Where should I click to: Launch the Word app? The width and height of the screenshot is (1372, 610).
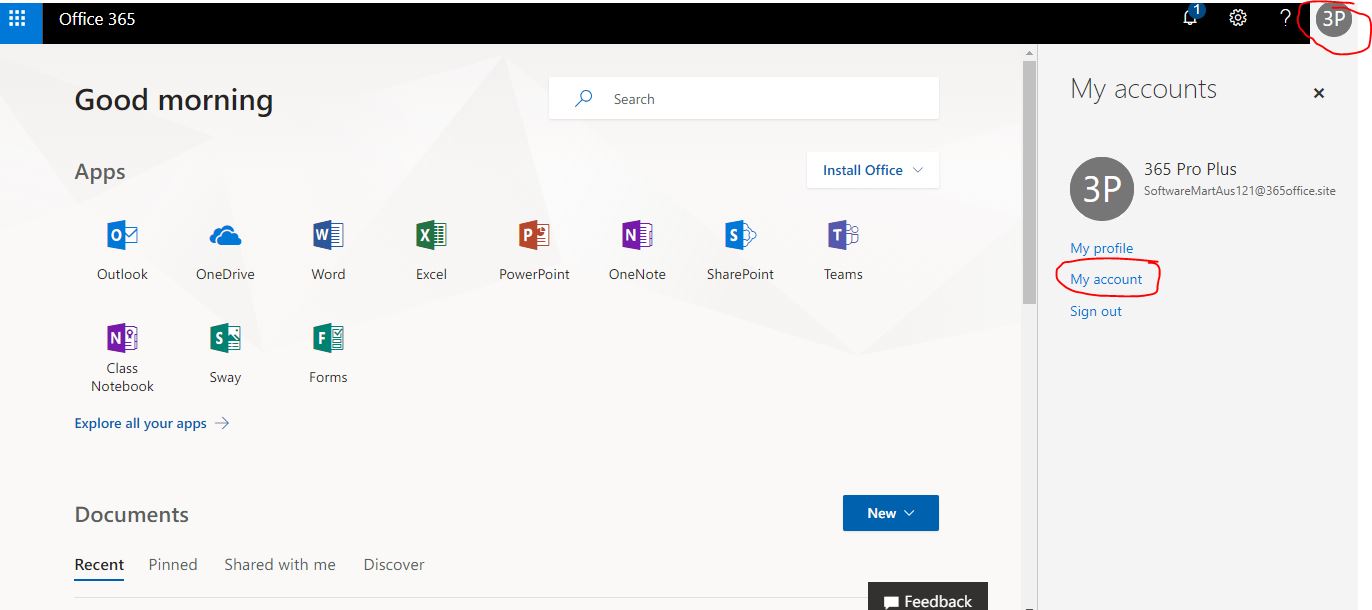click(x=328, y=250)
